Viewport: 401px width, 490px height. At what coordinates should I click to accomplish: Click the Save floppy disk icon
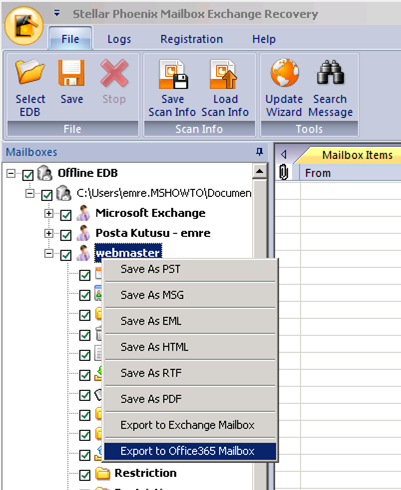[x=71, y=73]
